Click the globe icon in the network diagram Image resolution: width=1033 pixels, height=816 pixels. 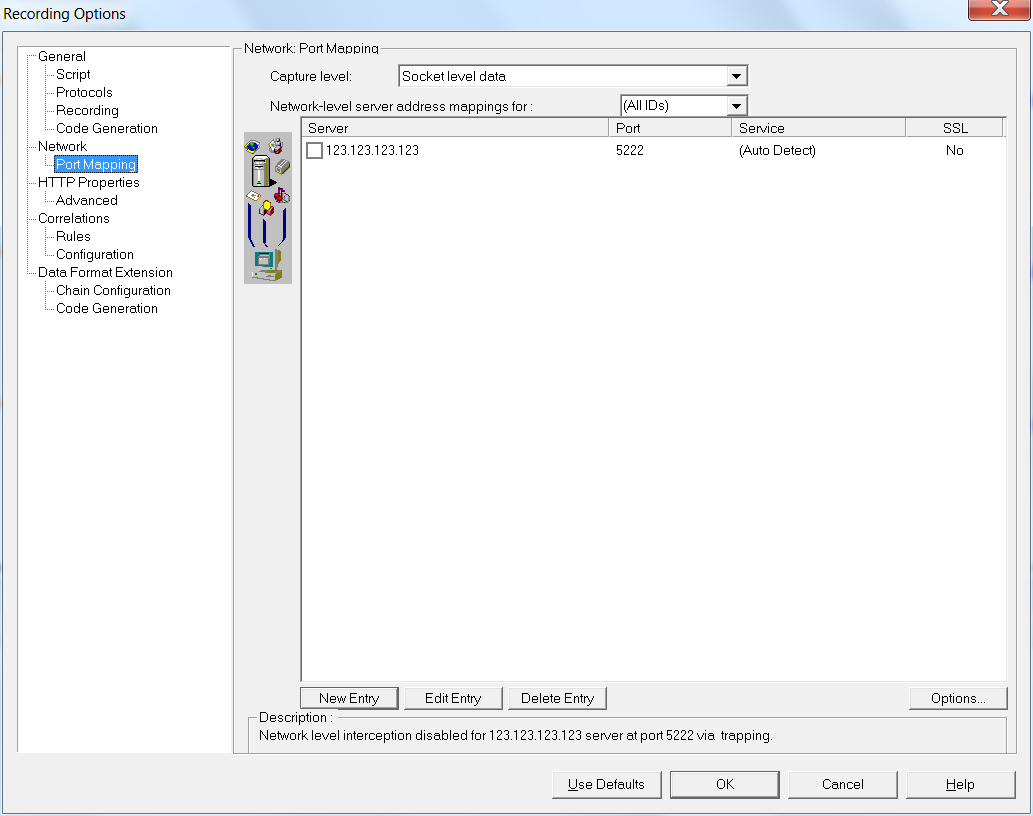(x=252, y=146)
